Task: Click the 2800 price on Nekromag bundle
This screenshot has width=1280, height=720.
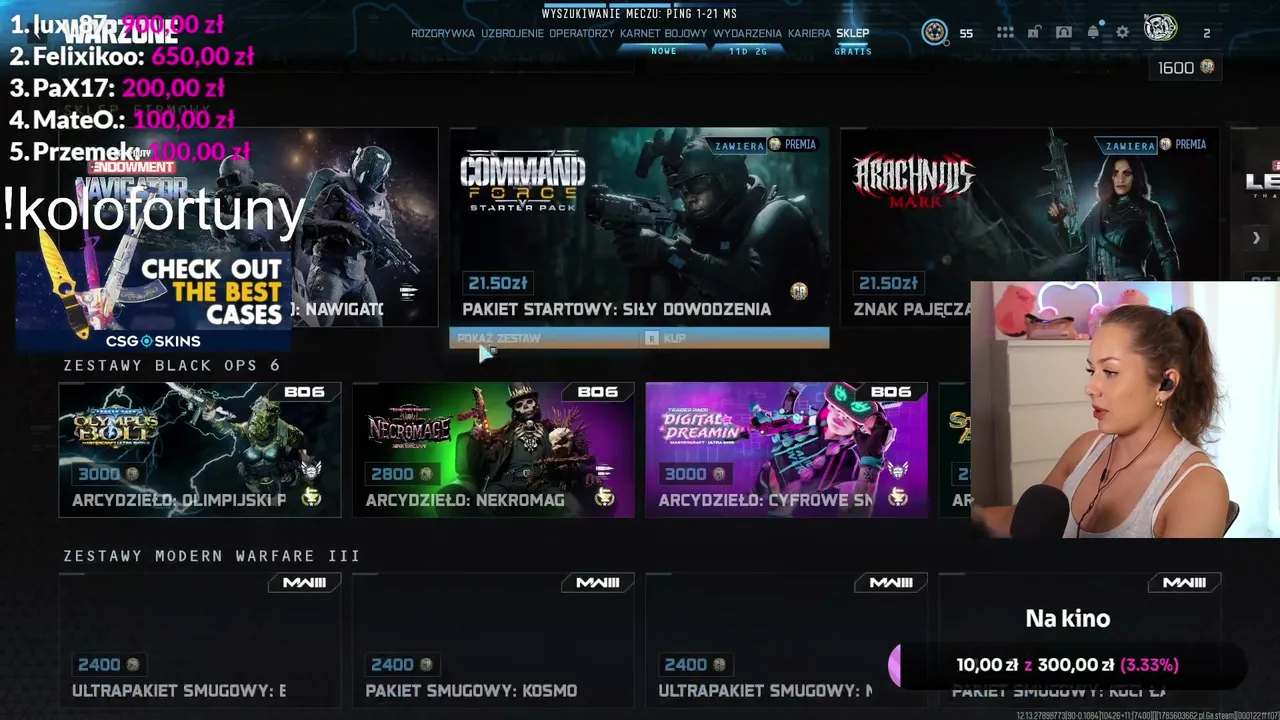Action: coord(401,474)
